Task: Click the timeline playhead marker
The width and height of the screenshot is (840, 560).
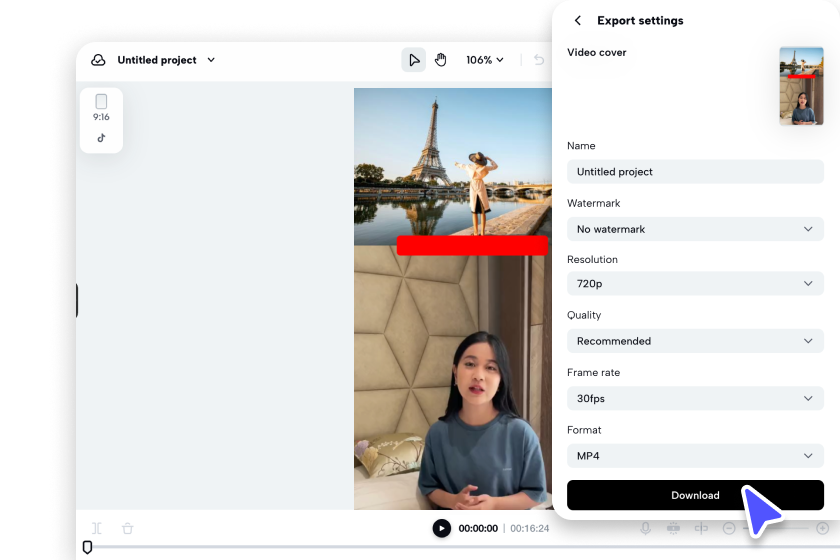Action: (87, 547)
